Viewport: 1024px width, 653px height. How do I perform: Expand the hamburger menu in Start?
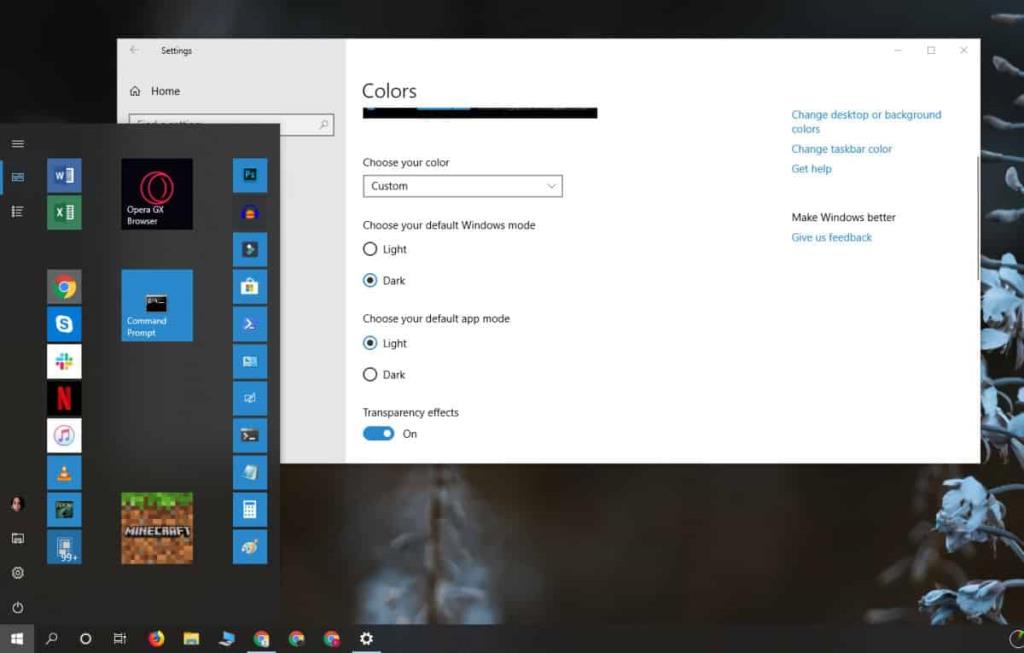tap(17, 143)
